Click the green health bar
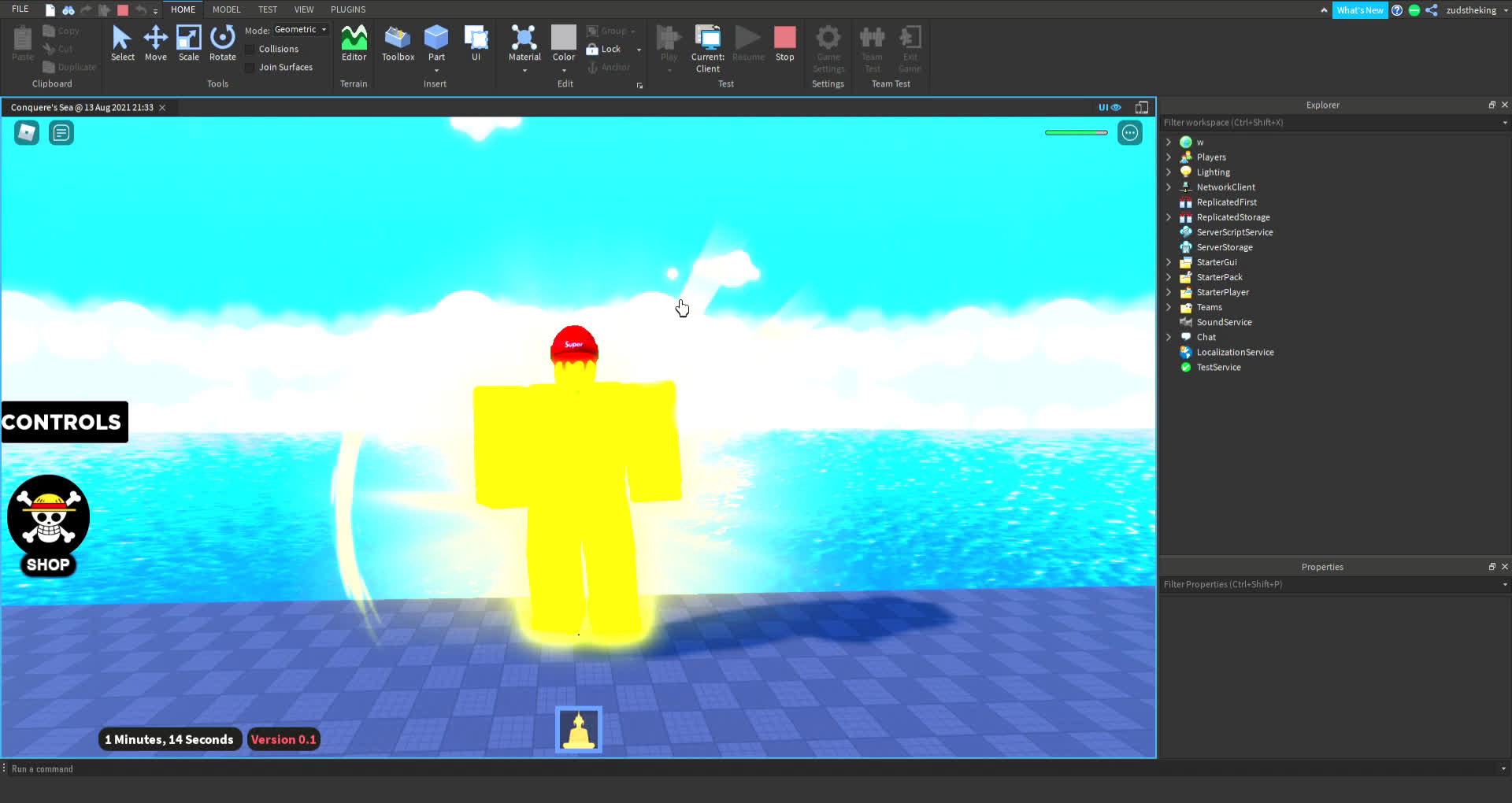Image resolution: width=1512 pixels, height=803 pixels. coord(1076,133)
